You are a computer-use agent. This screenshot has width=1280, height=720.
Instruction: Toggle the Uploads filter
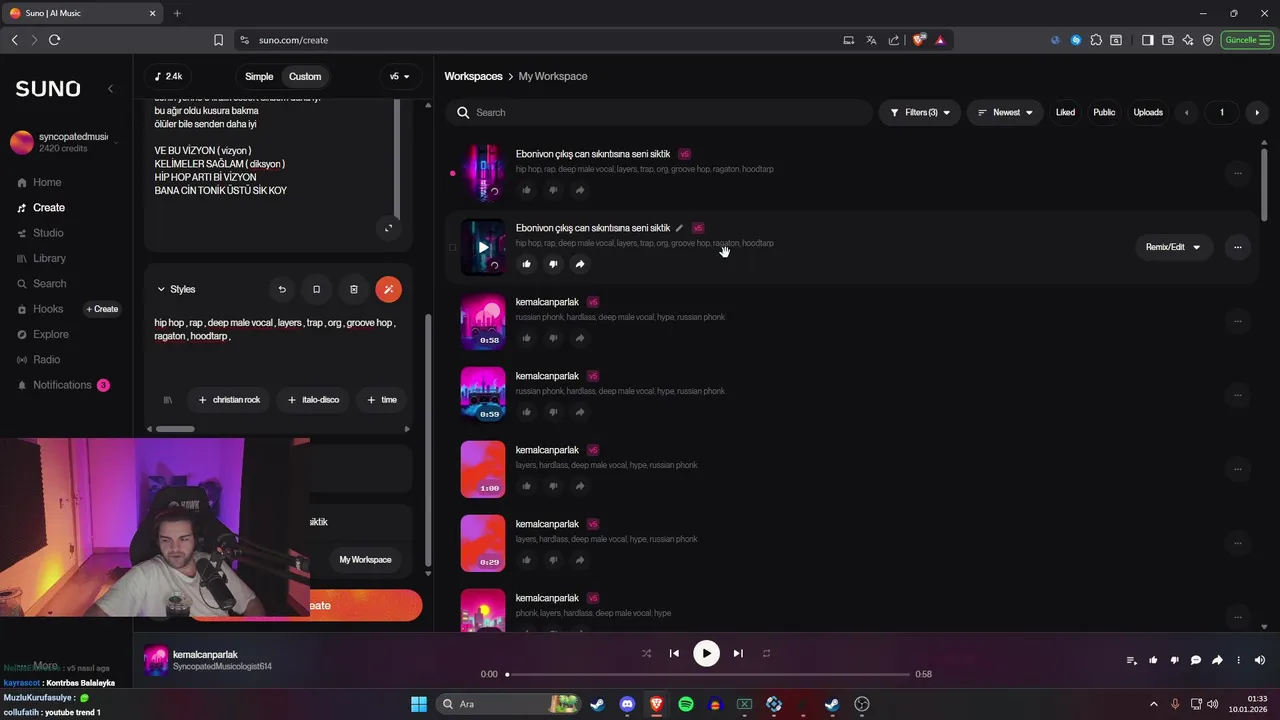click(1148, 113)
